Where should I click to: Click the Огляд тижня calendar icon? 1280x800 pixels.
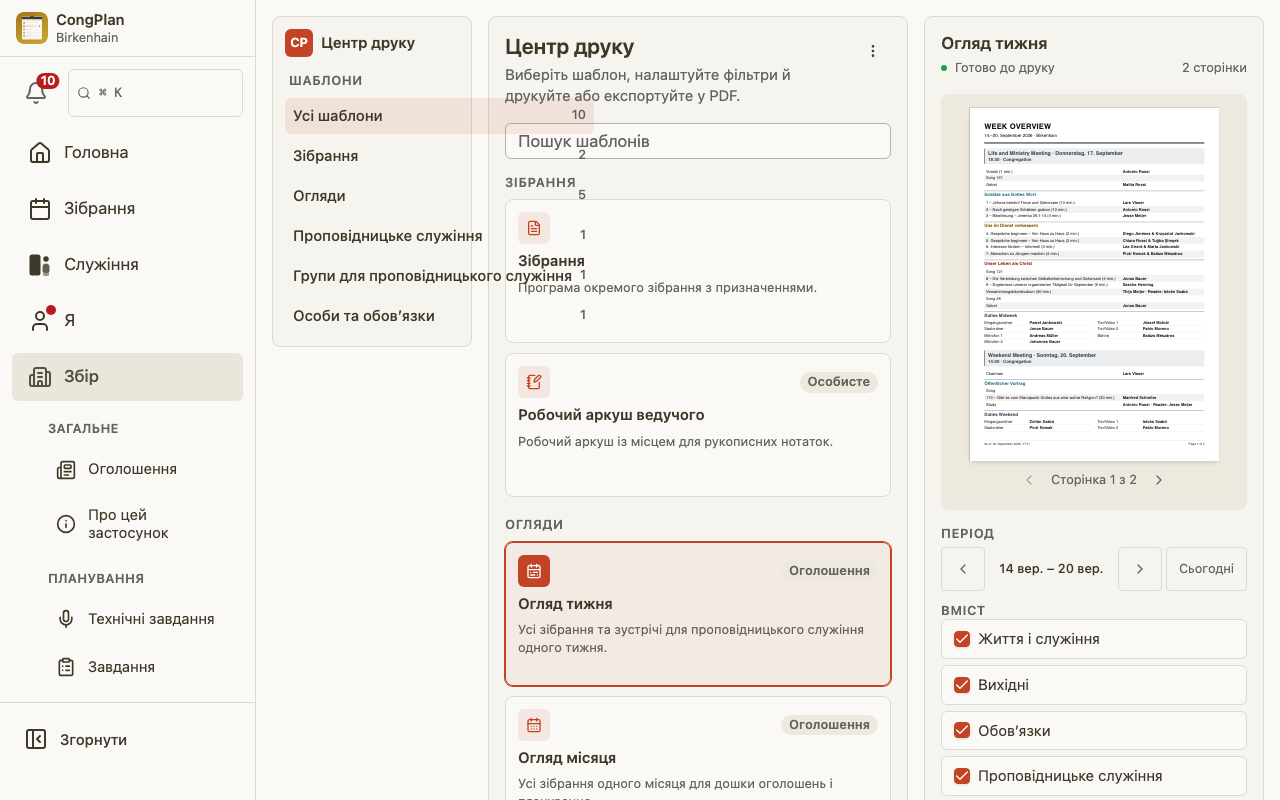point(534,571)
